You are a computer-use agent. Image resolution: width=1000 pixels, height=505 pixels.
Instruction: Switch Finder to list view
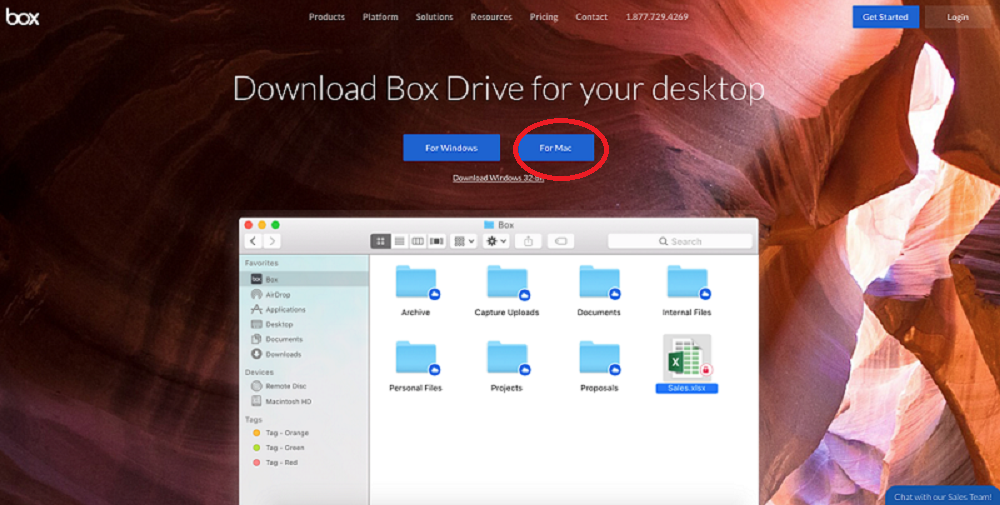[399, 241]
